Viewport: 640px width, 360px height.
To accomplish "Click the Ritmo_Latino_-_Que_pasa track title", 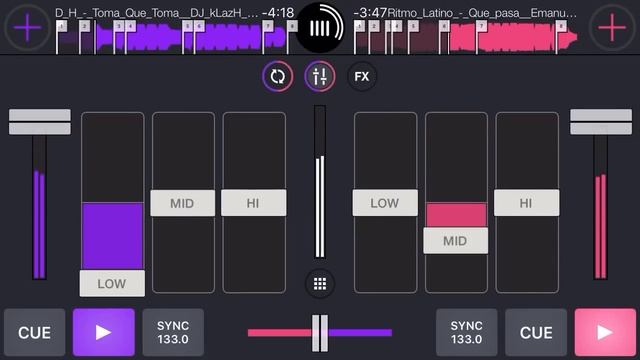I will pos(482,13).
